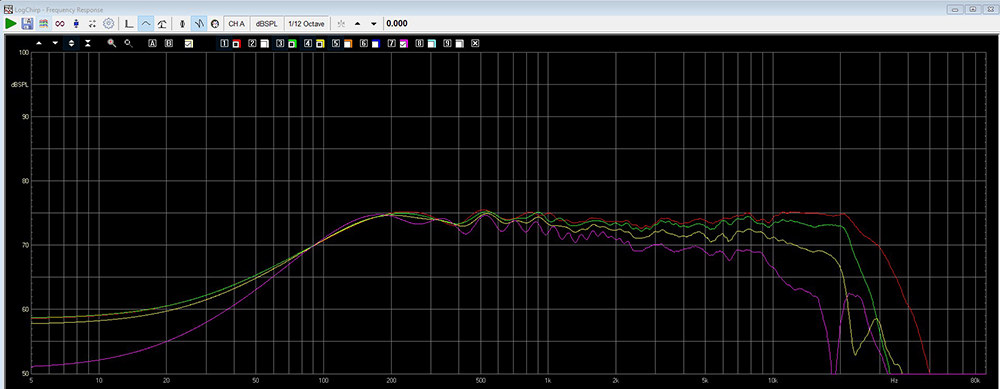The width and height of the screenshot is (1000, 389).
Task: Click the level up arrow beside 0.000
Action: [357, 24]
